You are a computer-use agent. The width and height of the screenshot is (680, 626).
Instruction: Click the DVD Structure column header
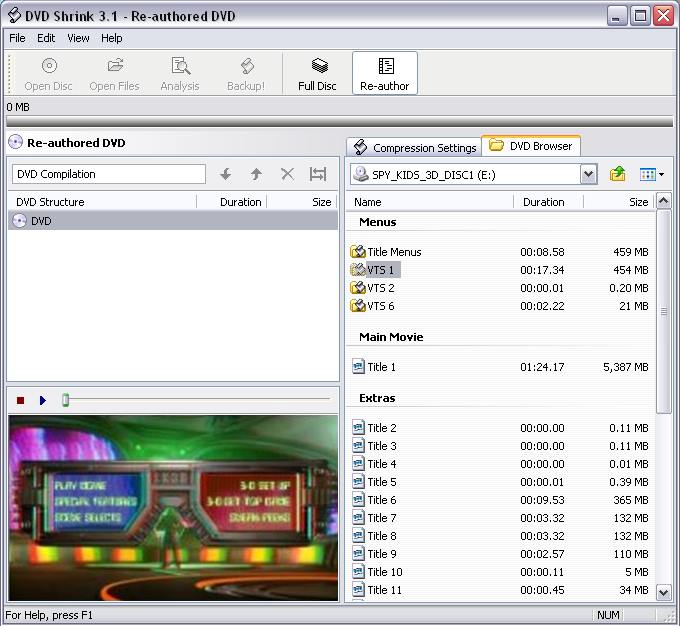point(102,202)
